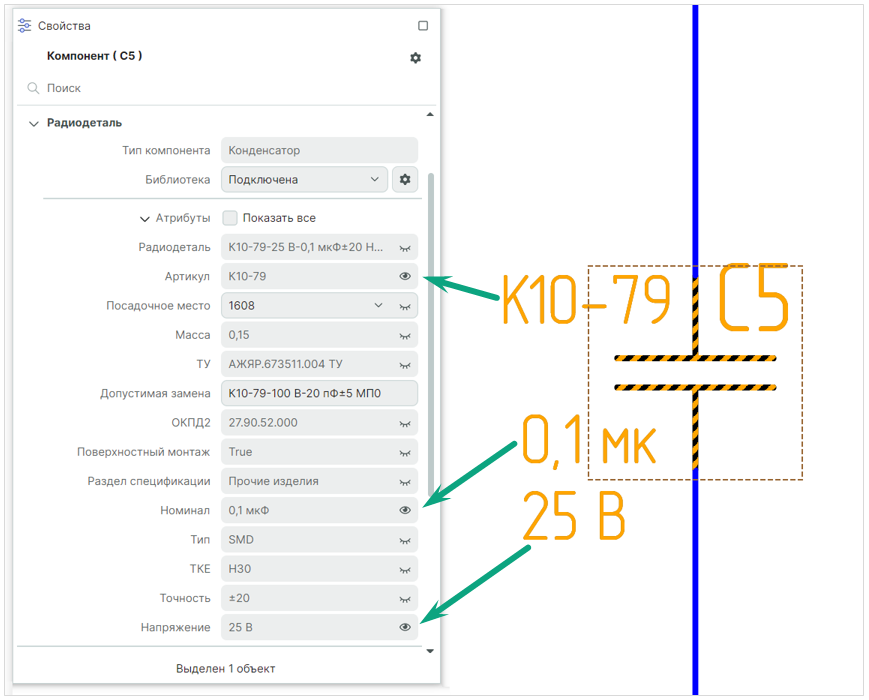Collapse the Атрибуты group
This screenshot has height=700, width=869.
145,218
